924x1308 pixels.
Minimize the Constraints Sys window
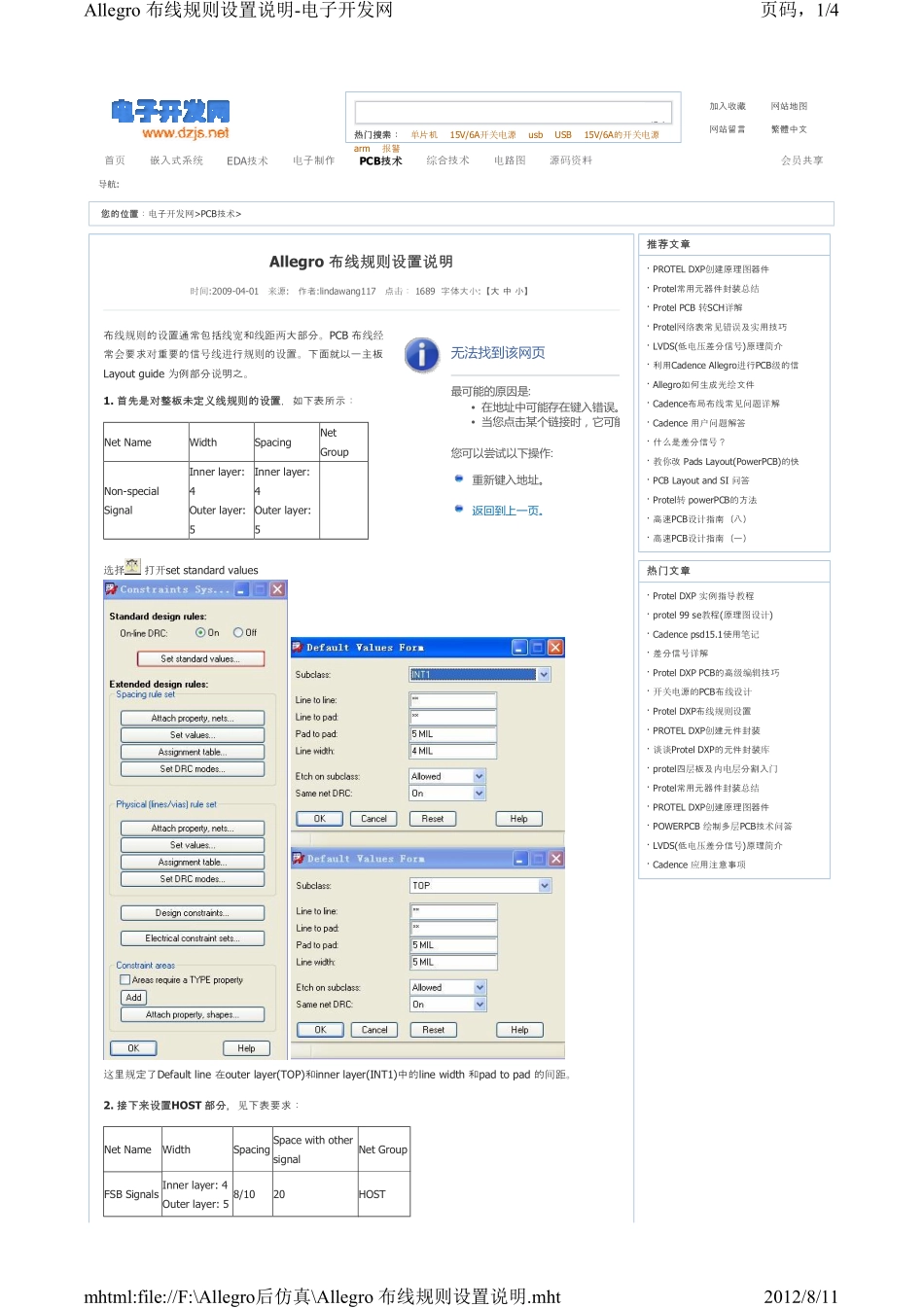(242, 589)
